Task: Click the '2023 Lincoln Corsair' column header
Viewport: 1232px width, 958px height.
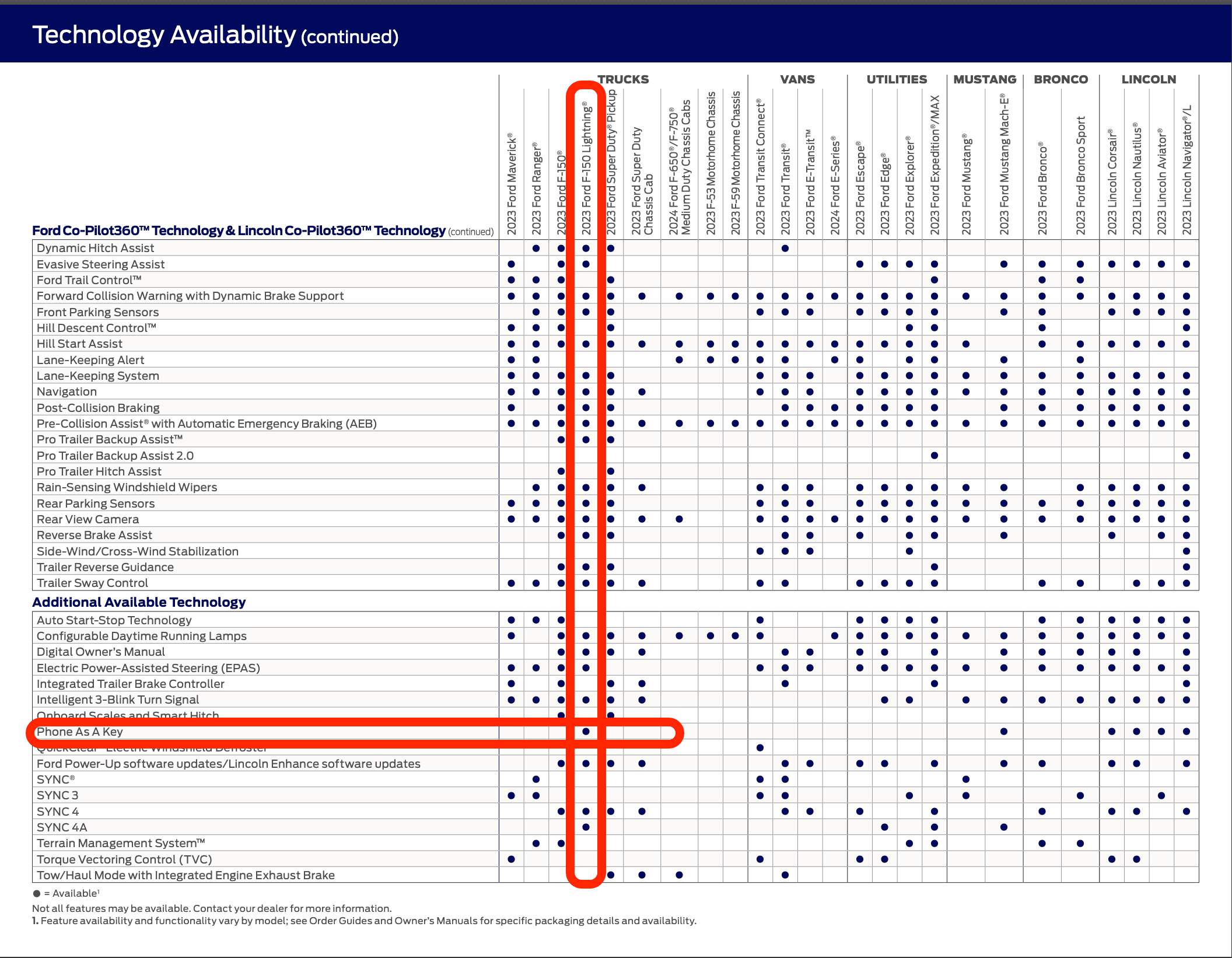Action: [x=1112, y=182]
